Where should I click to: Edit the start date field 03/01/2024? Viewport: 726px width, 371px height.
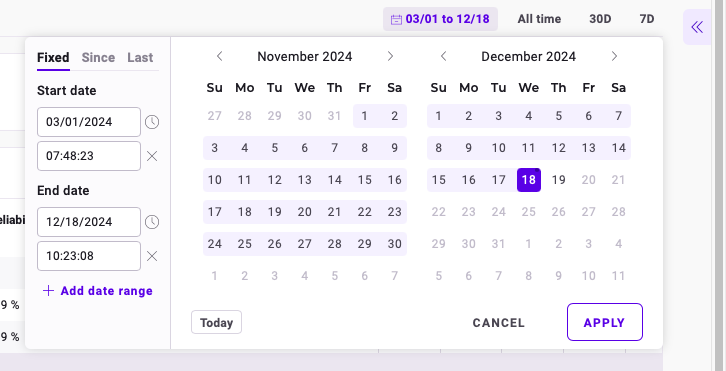(x=89, y=122)
